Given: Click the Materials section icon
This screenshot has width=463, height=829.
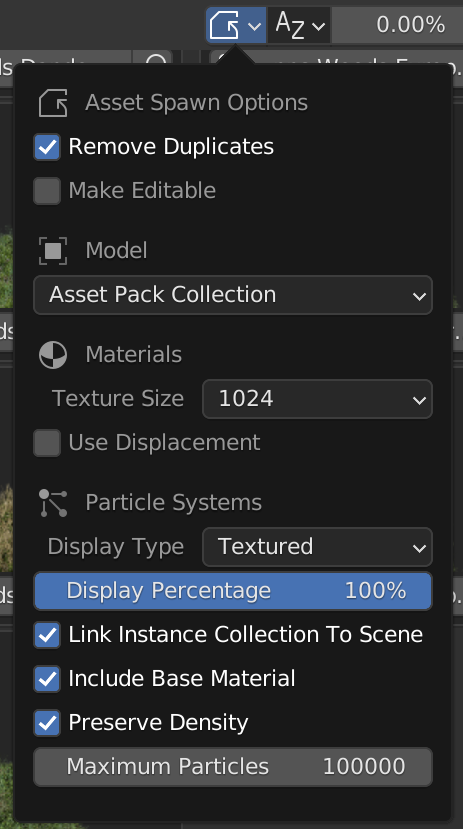Looking at the screenshot, I should (x=53, y=355).
